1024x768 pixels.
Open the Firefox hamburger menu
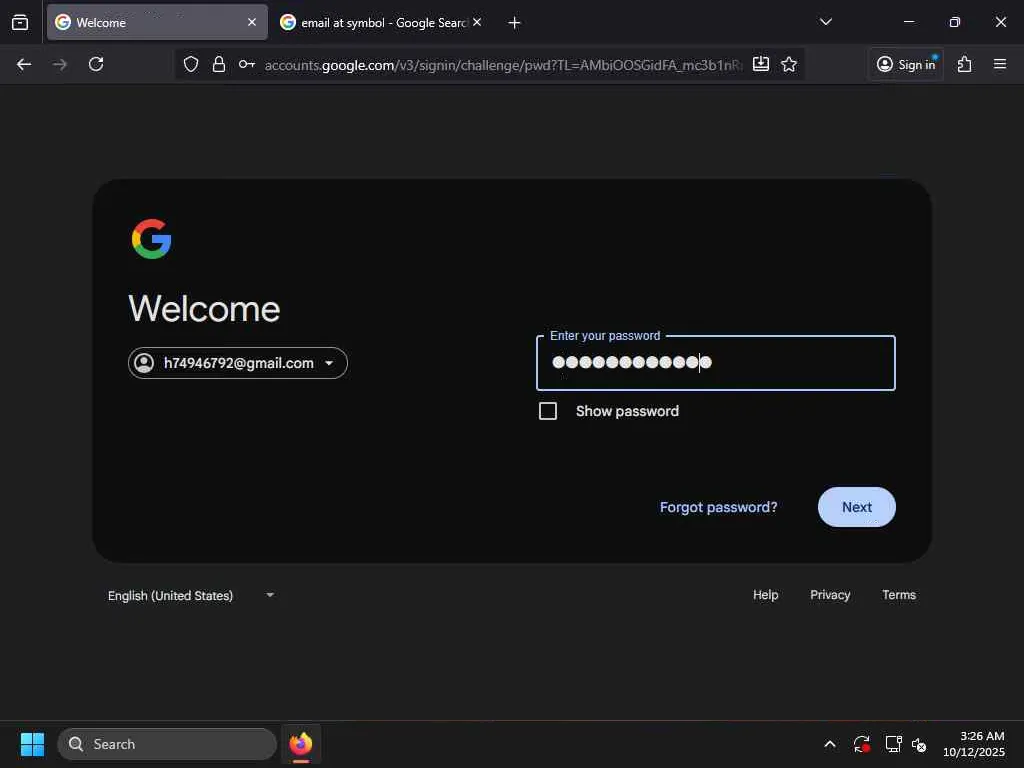[1000, 64]
